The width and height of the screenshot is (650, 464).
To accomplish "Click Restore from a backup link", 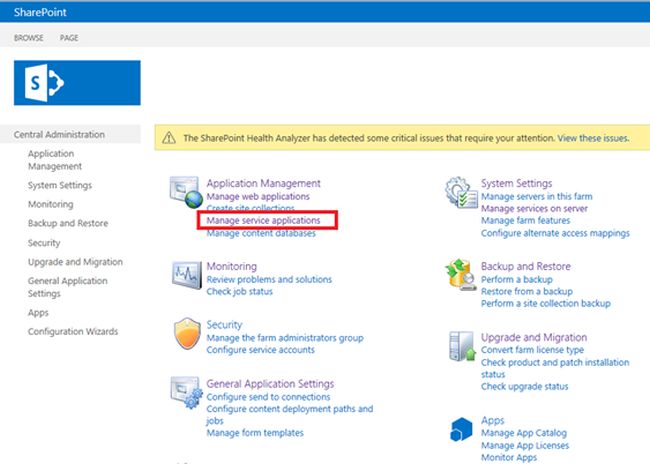I will (526, 292).
